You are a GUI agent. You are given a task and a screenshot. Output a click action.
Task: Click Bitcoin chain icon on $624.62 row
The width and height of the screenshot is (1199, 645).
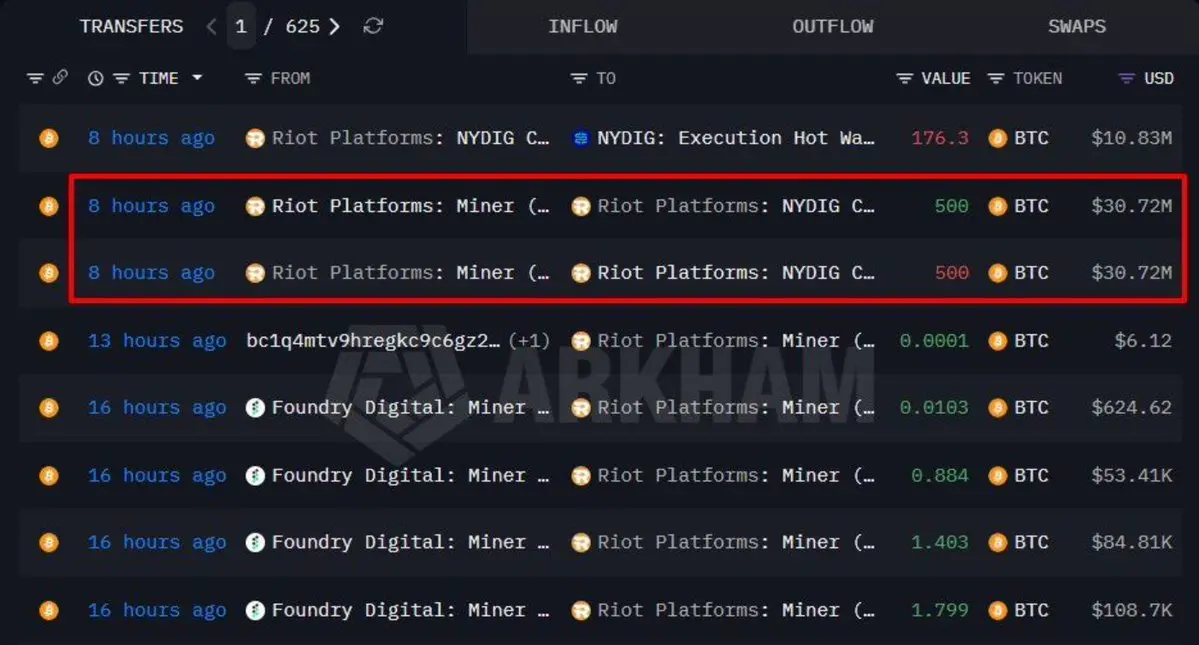[49, 408]
